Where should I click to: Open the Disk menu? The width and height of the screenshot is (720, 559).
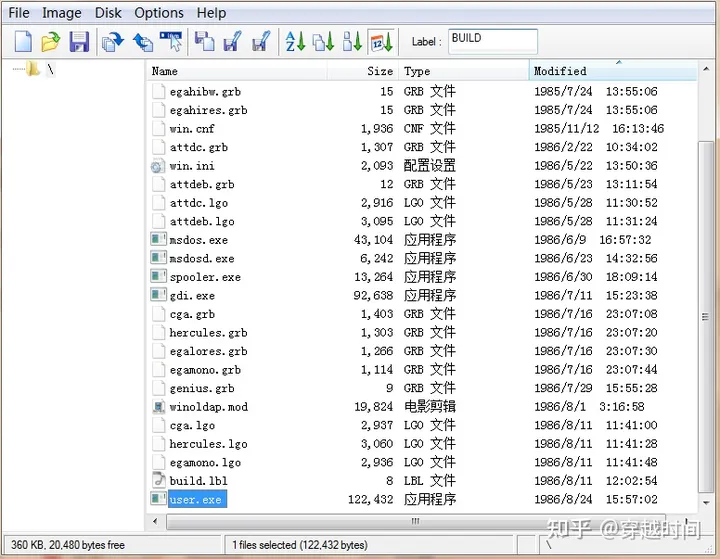pyautogui.click(x=108, y=12)
